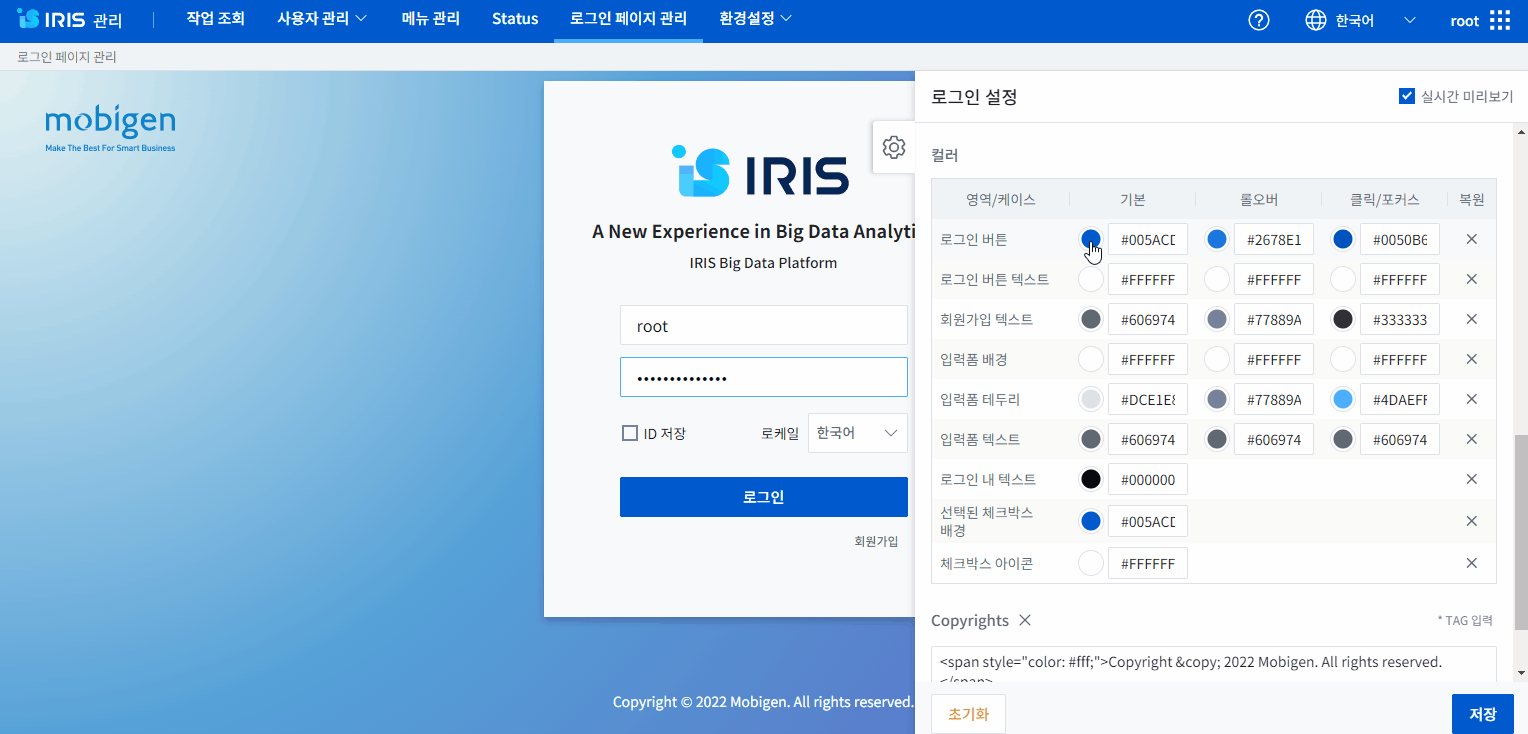Edit 입력폼 테두리 hex field #4DAEFF
Screen dimensions: 1528x734
coord(1400,399)
